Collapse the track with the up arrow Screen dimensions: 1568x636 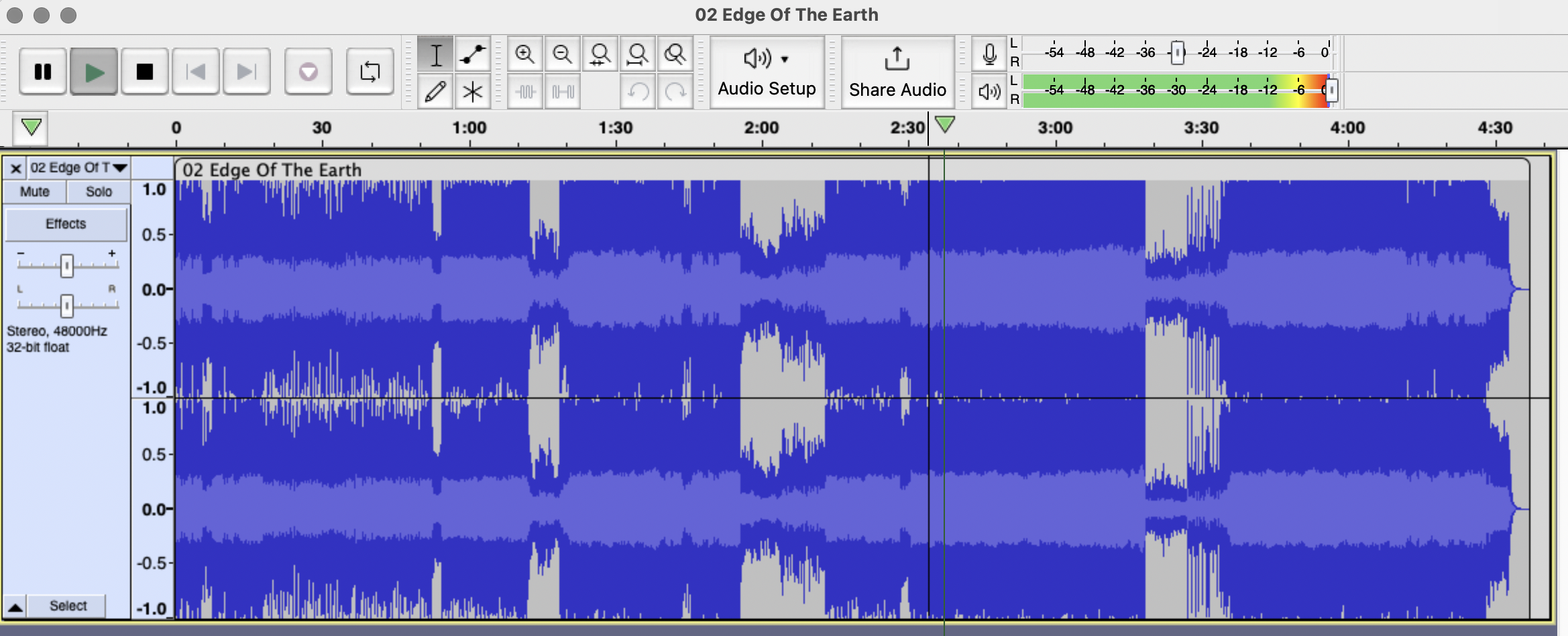15,607
